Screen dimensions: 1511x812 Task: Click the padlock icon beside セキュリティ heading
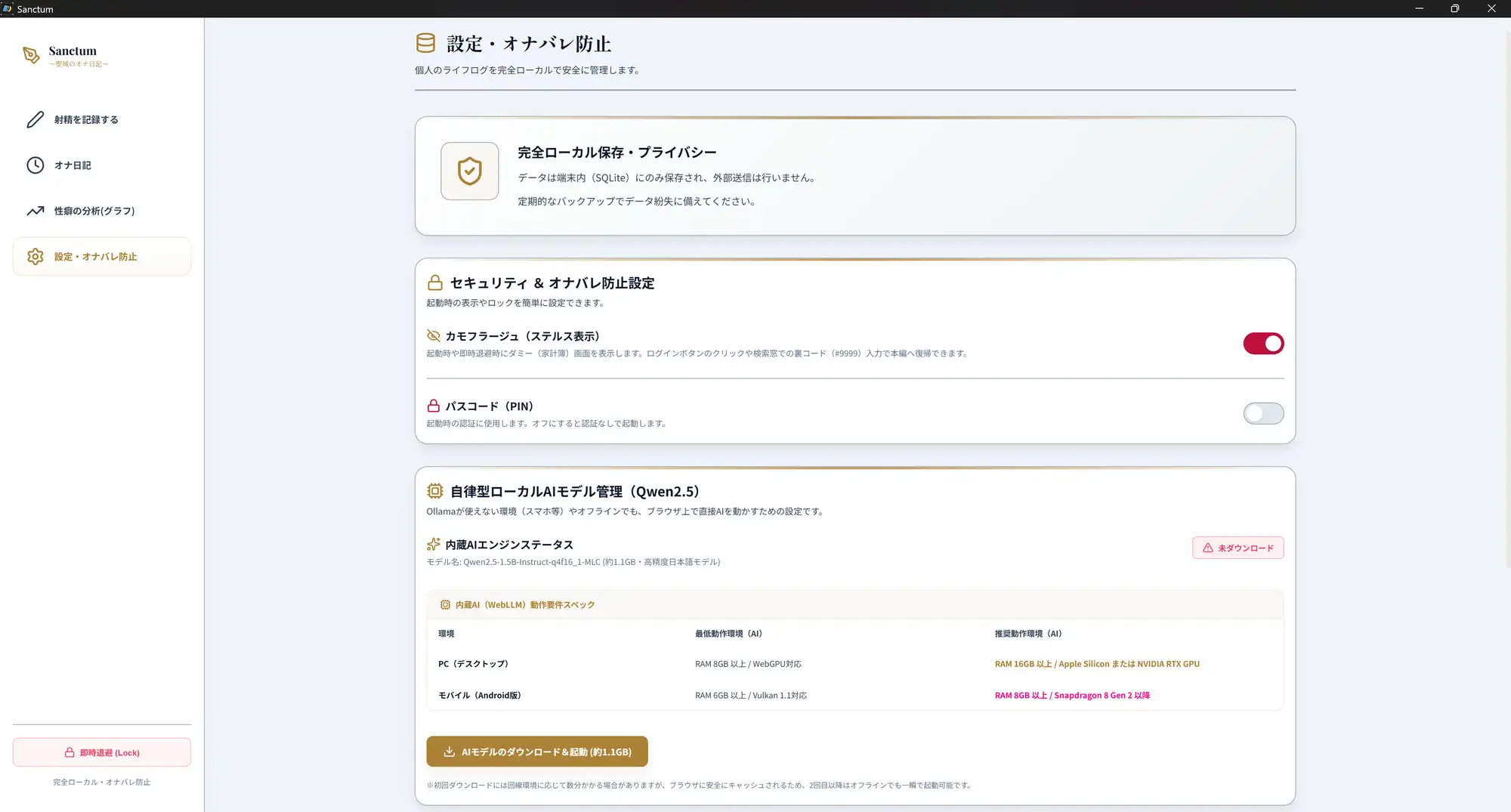pyautogui.click(x=435, y=283)
